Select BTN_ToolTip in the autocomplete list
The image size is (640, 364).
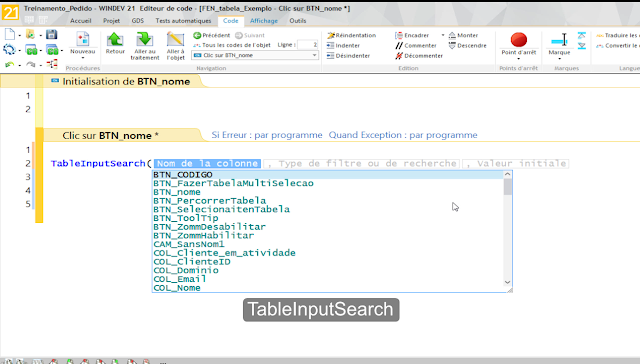[329, 218]
